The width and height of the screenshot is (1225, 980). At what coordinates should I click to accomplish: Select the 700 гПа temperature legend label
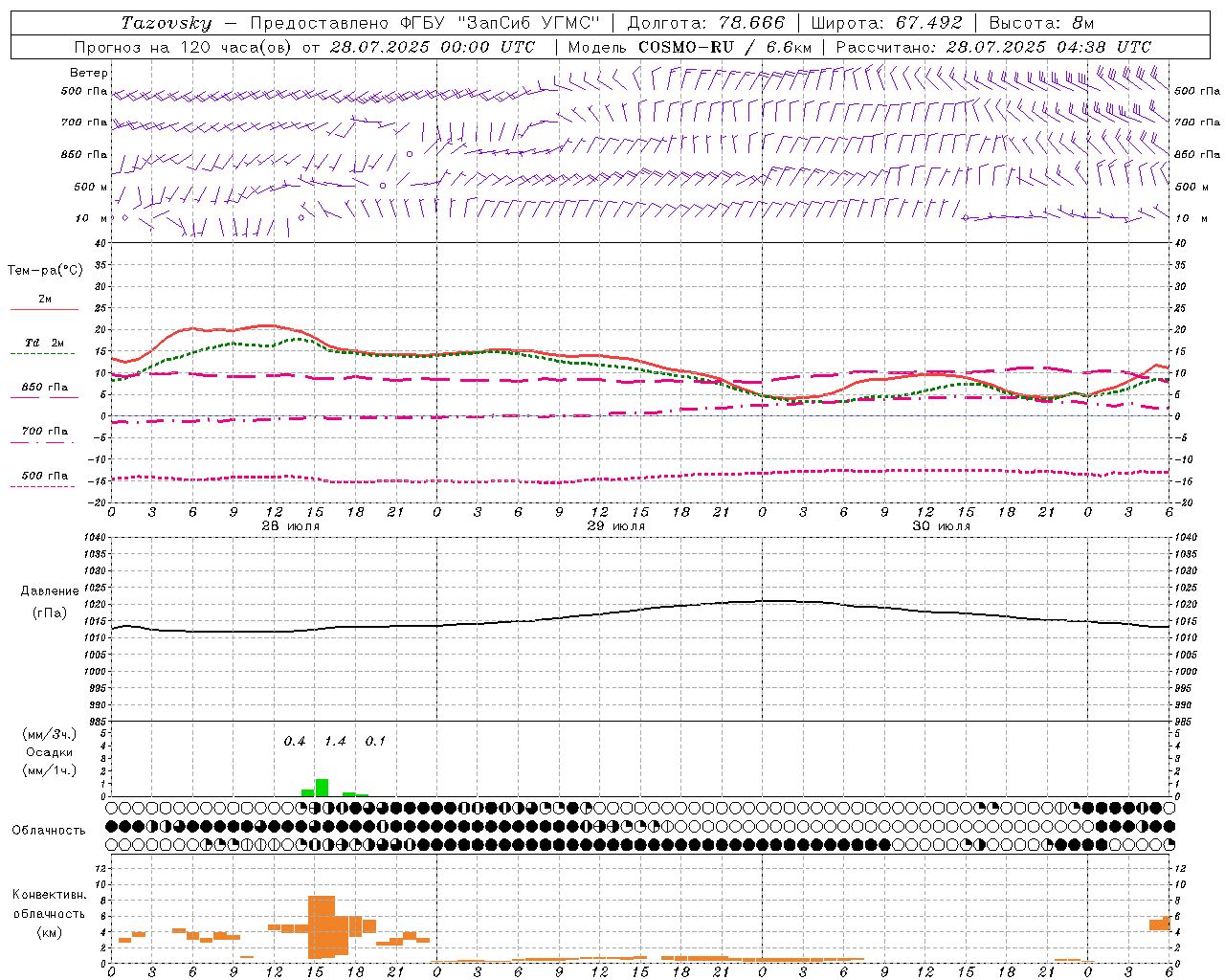click(45, 432)
